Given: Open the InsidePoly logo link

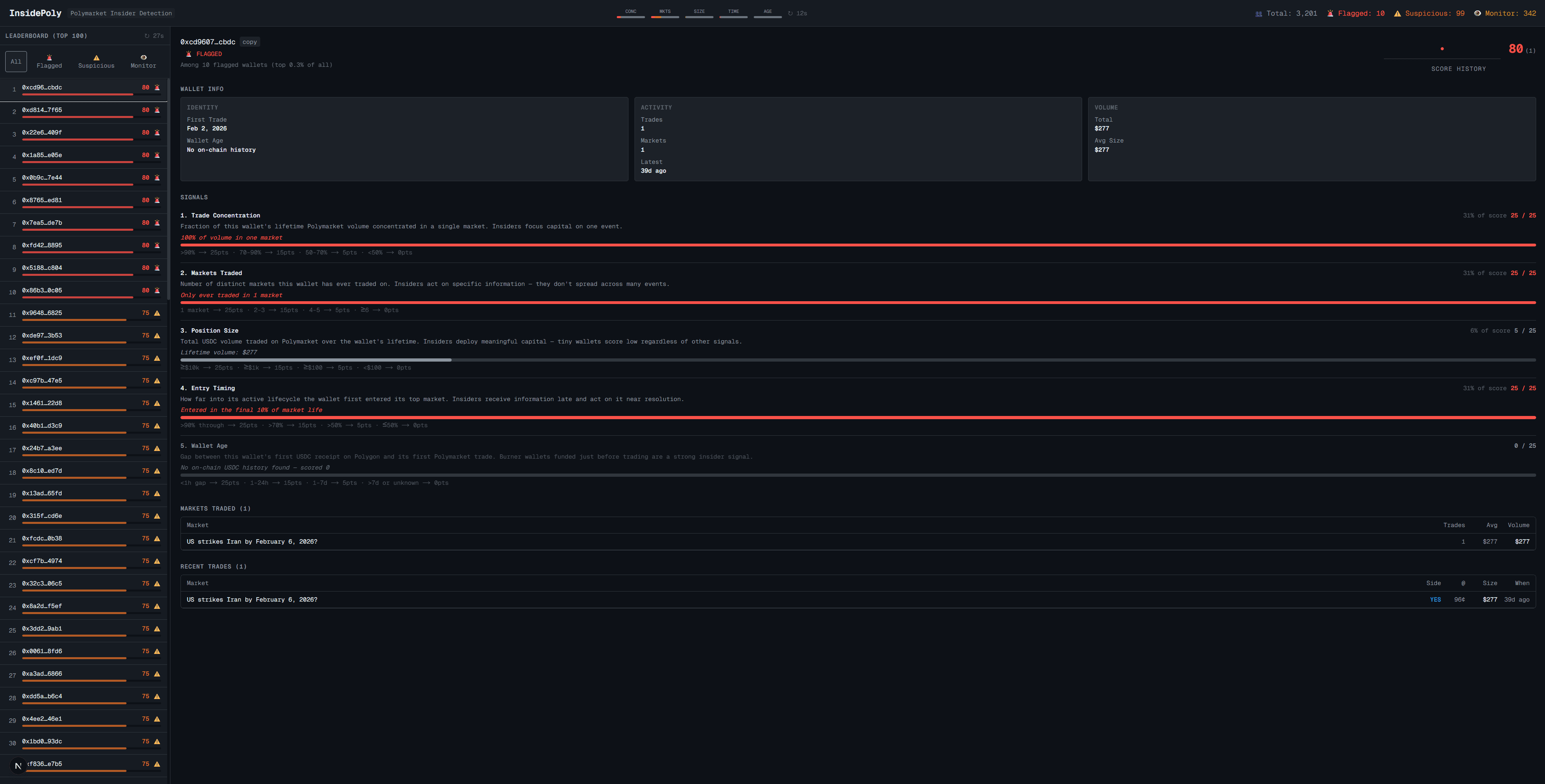Looking at the screenshot, I should [35, 13].
